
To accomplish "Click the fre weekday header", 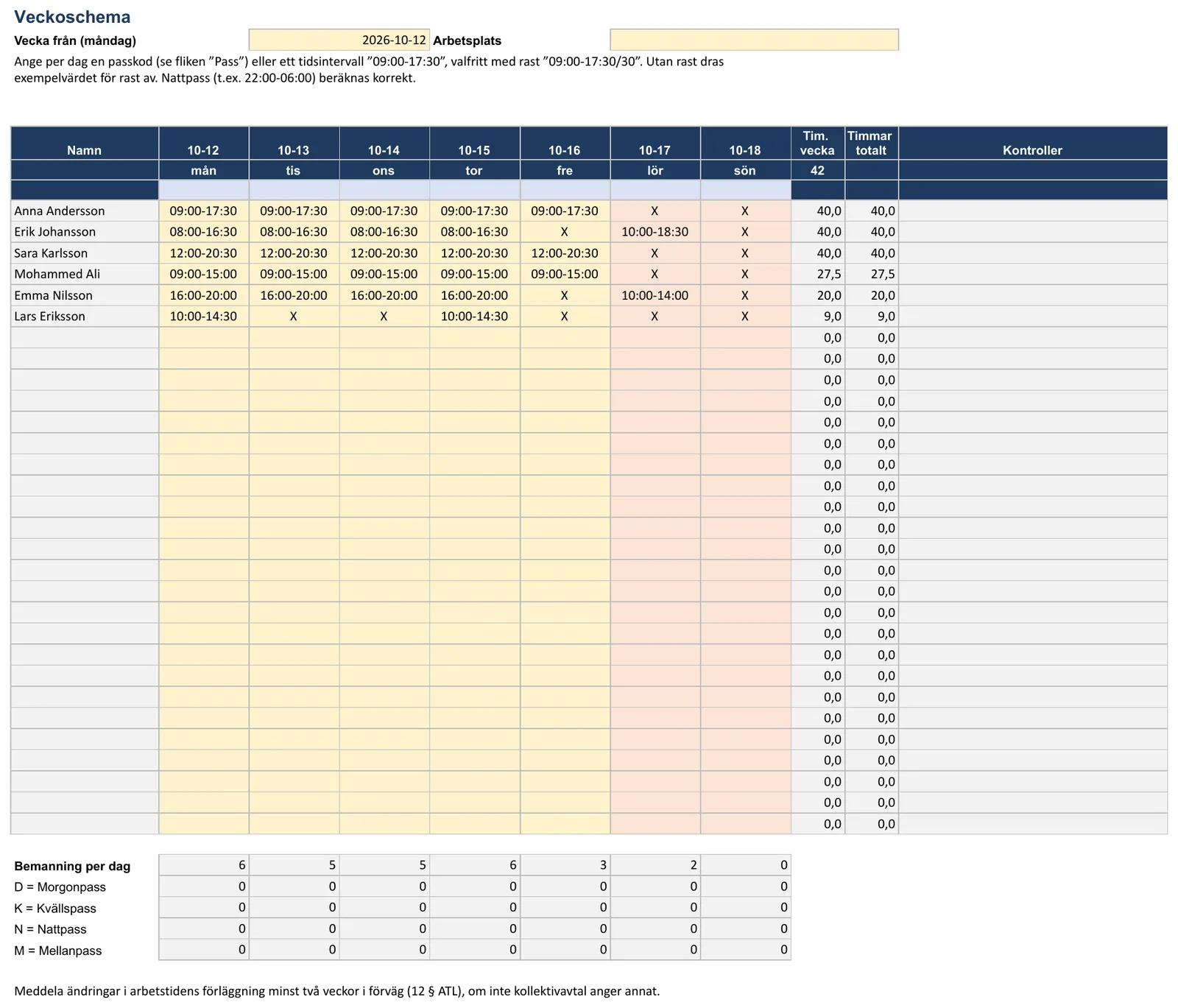I will [x=565, y=170].
